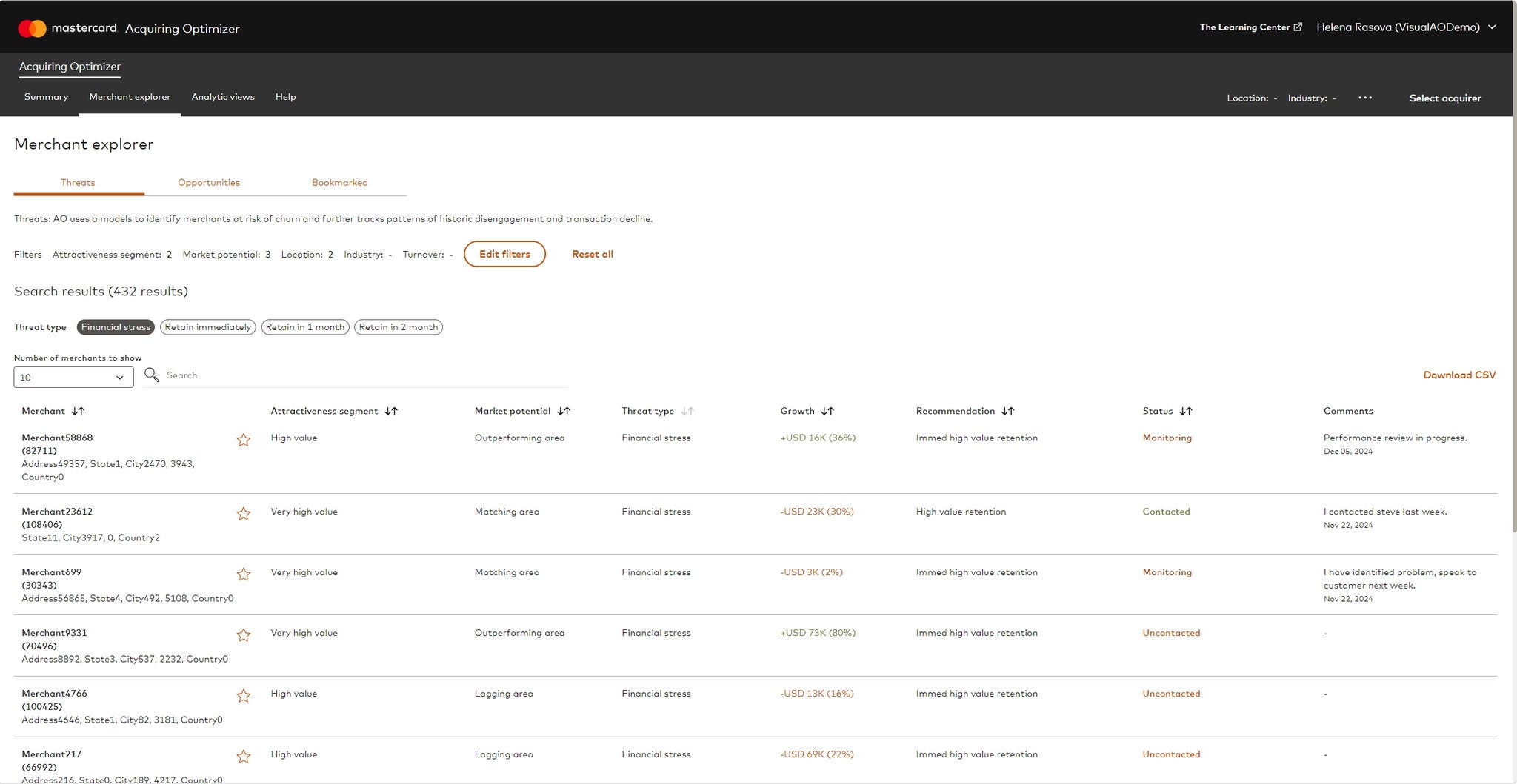Enable the Retain in 1 month filter chip
Screen dimensions: 1517x784
(304, 326)
